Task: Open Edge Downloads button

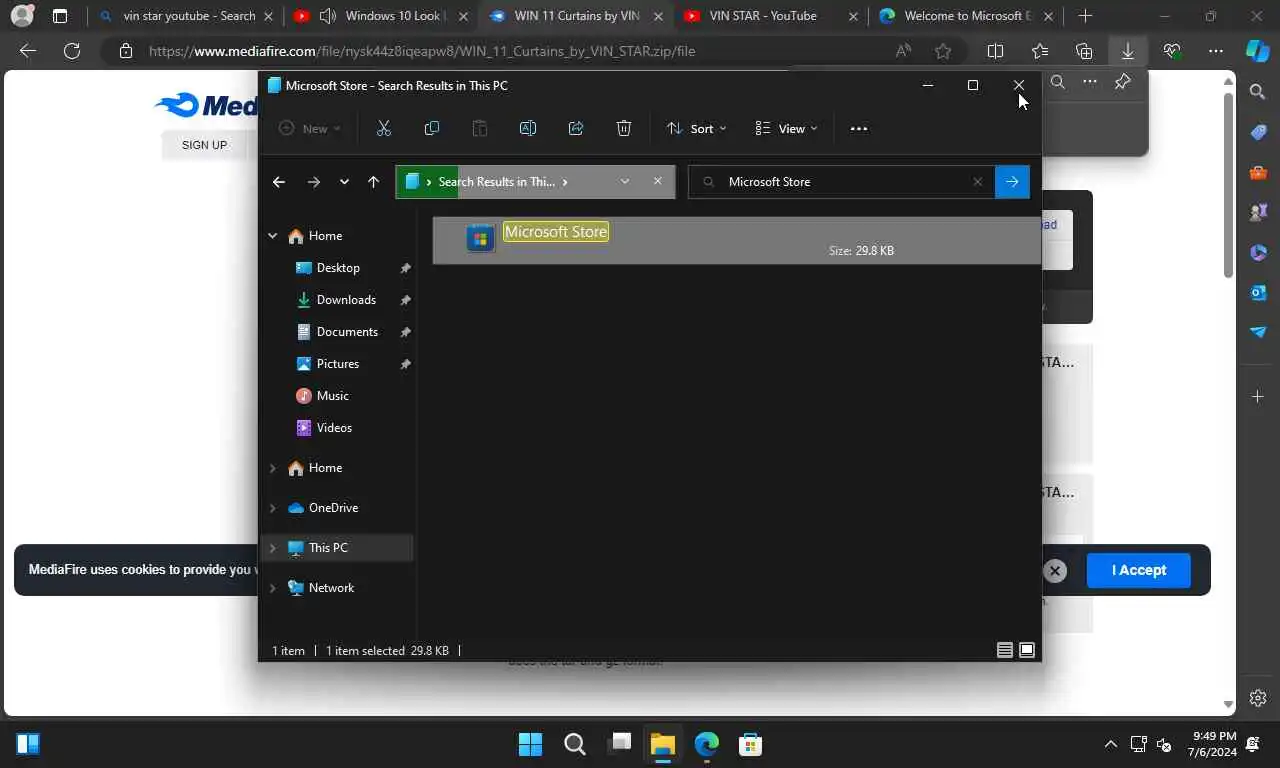Action: tap(1127, 51)
